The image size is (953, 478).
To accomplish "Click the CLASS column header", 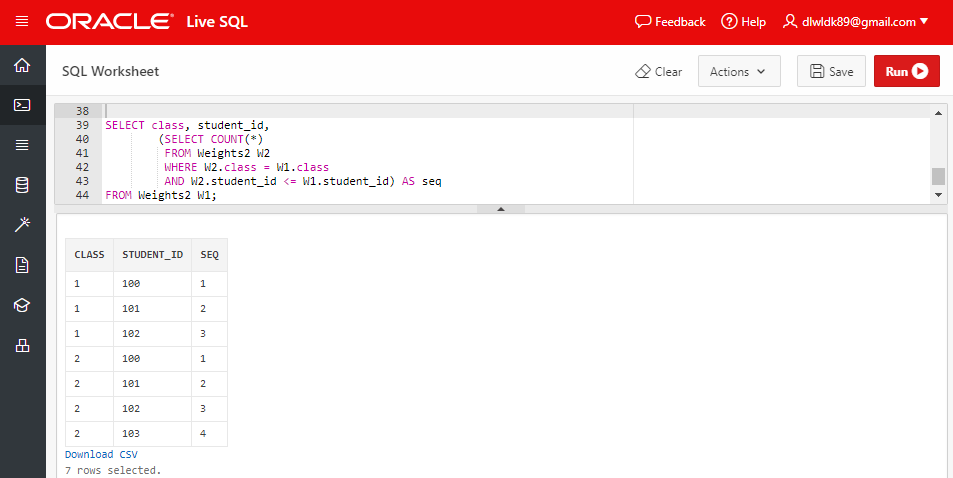I will coord(89,255).
